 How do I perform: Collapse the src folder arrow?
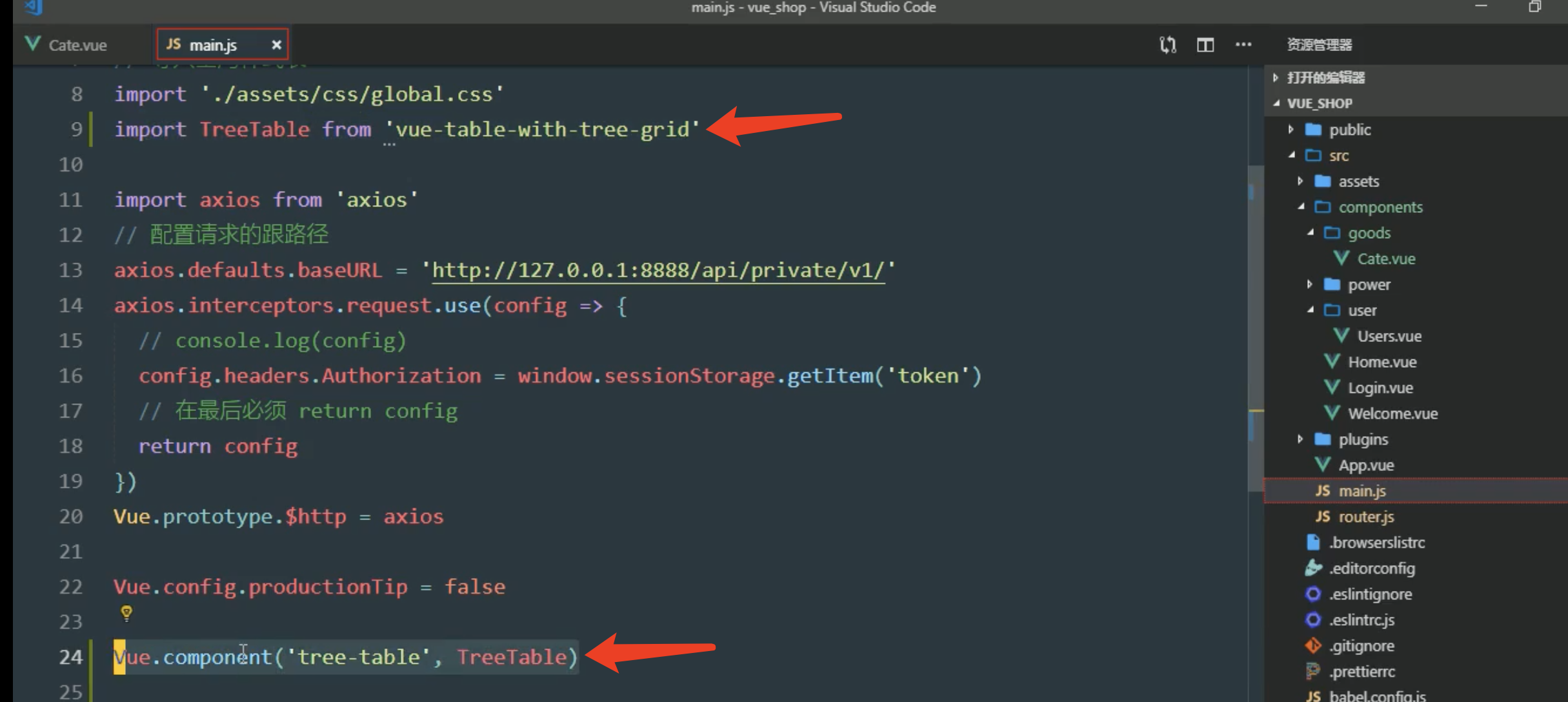1291,155
